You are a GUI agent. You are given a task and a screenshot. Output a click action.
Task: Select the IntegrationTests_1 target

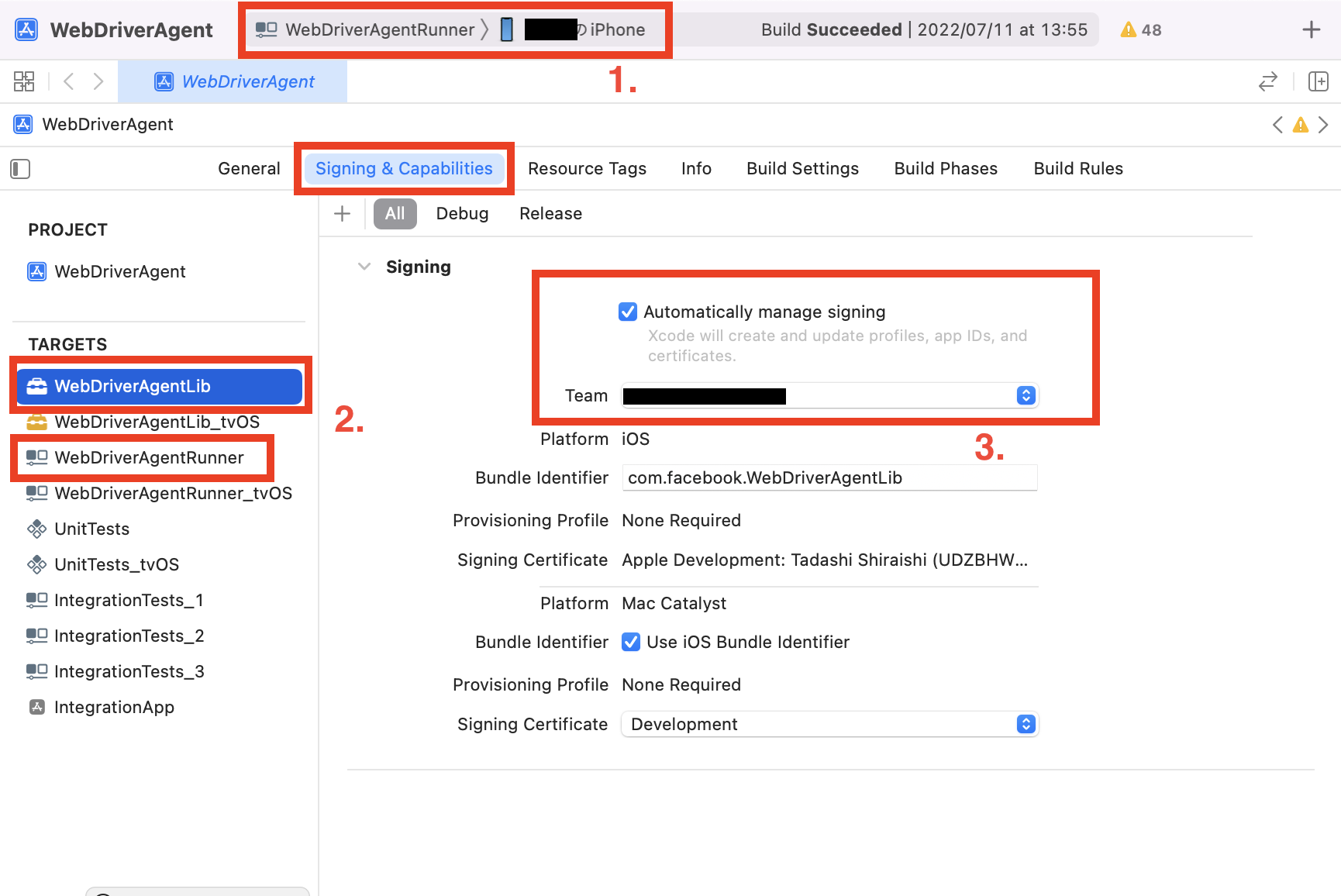tap(115, 600)
